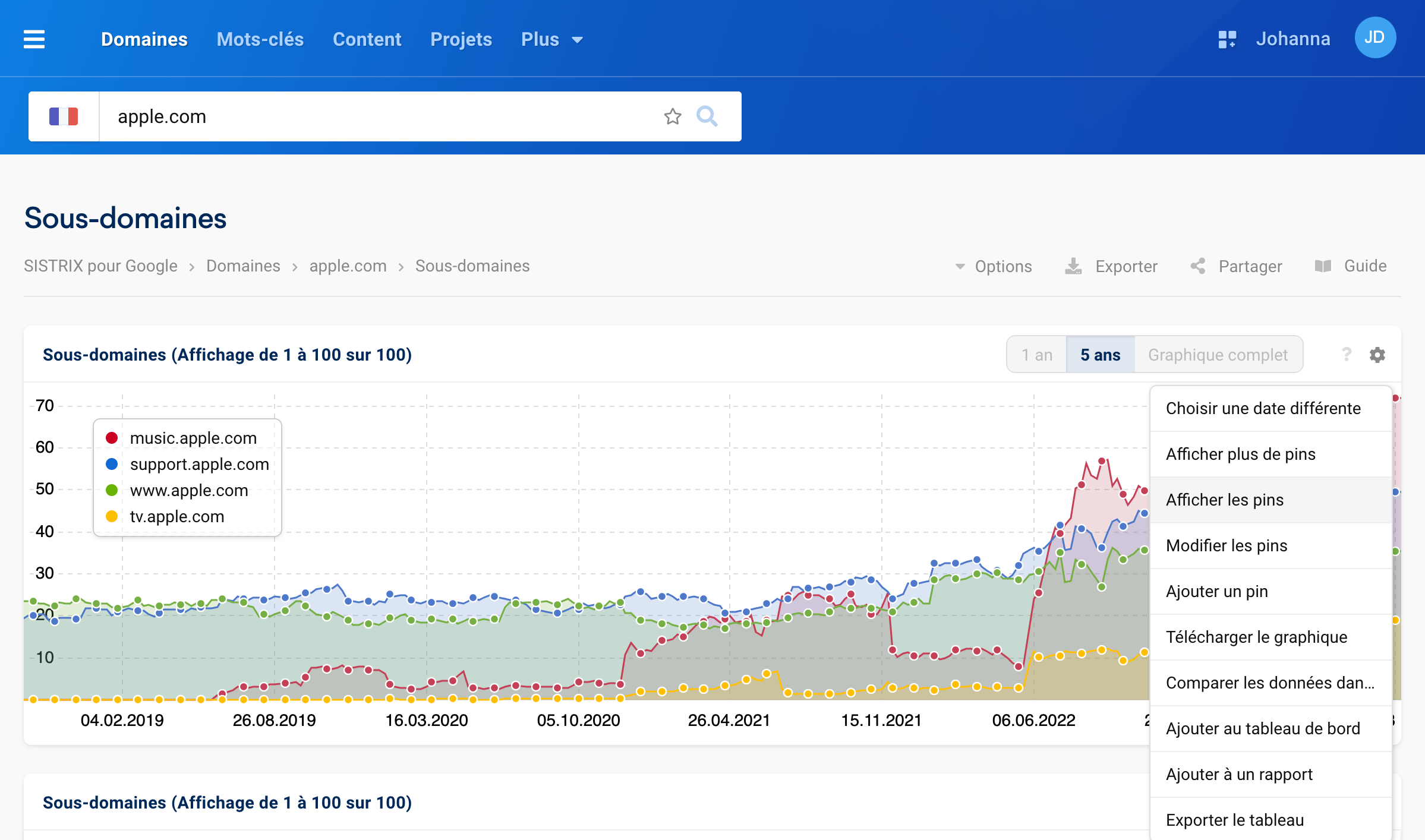Image resolution: width=1425 pixels, height=840 pixels.
Task: Select 'Ajouter un pin'
Action: (1271, 592)
